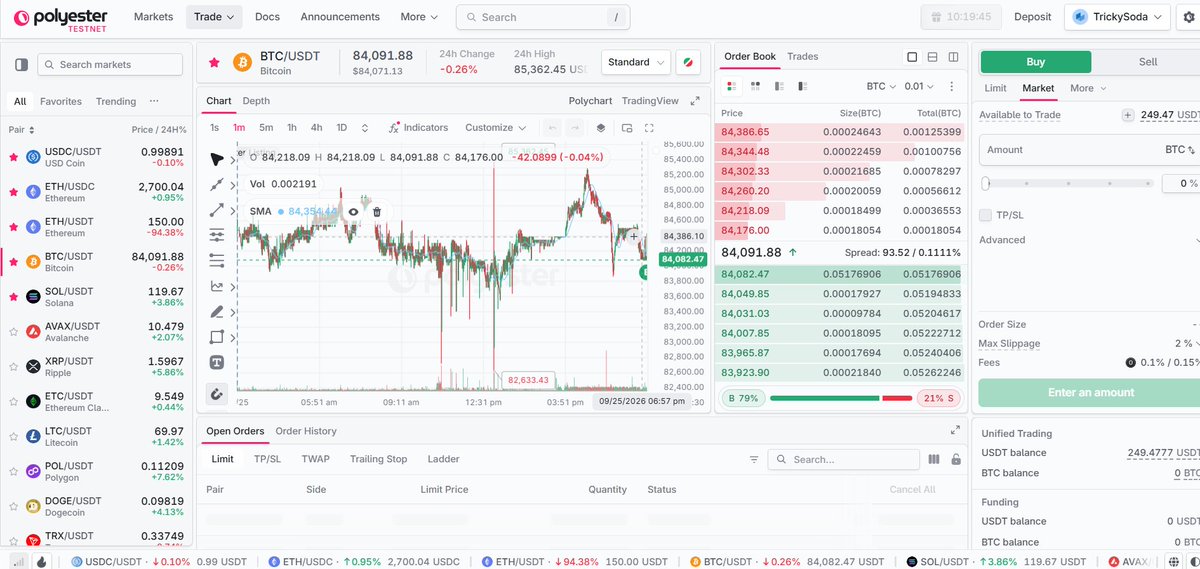This screenshot has width=1200, height=569.
Task: Pick the pencil brush drawing tool
Action: click(x=217, y=311)
